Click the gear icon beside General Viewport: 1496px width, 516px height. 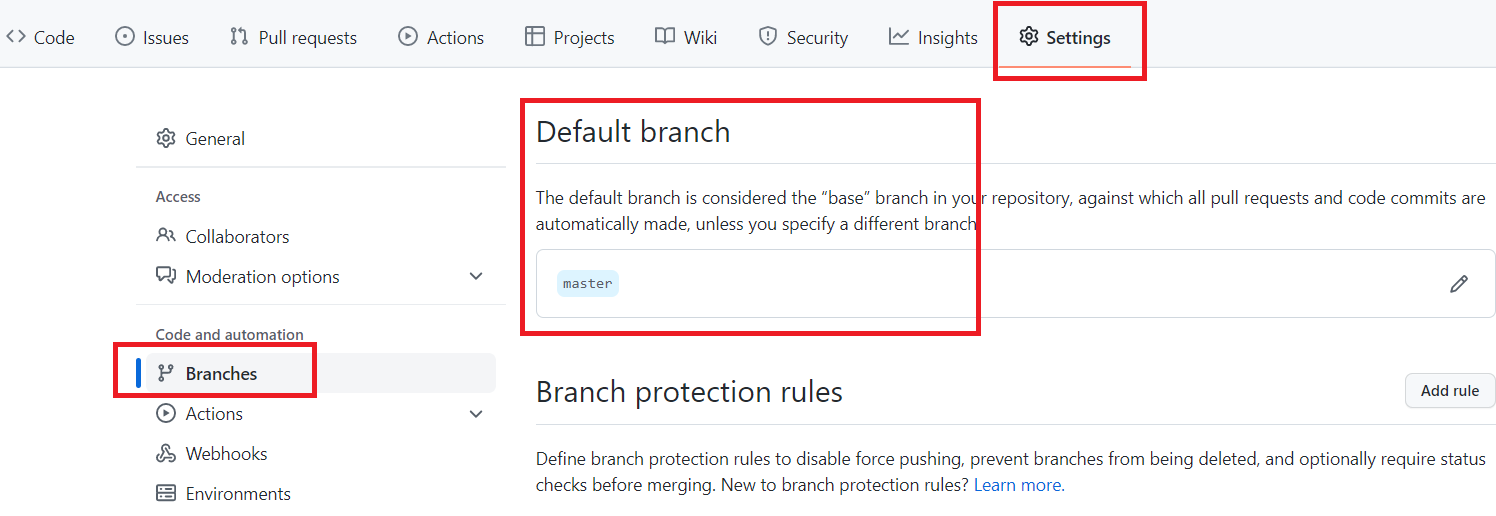[x=166, y=139]
